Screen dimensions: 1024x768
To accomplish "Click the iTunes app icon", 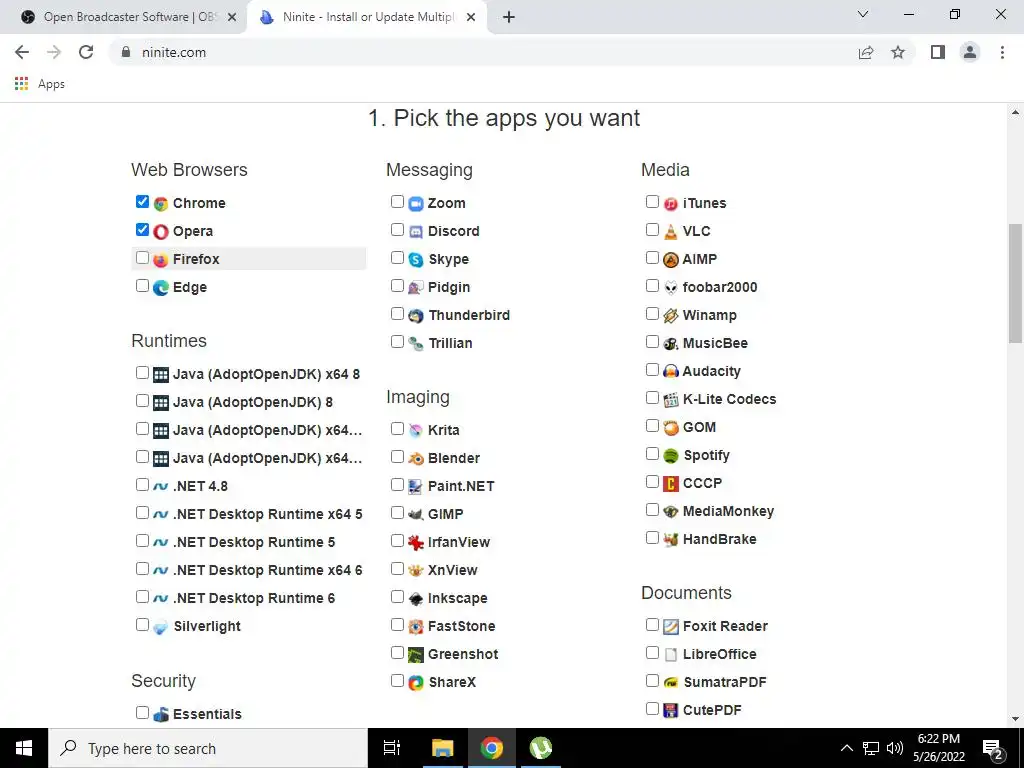I will 671,204.
